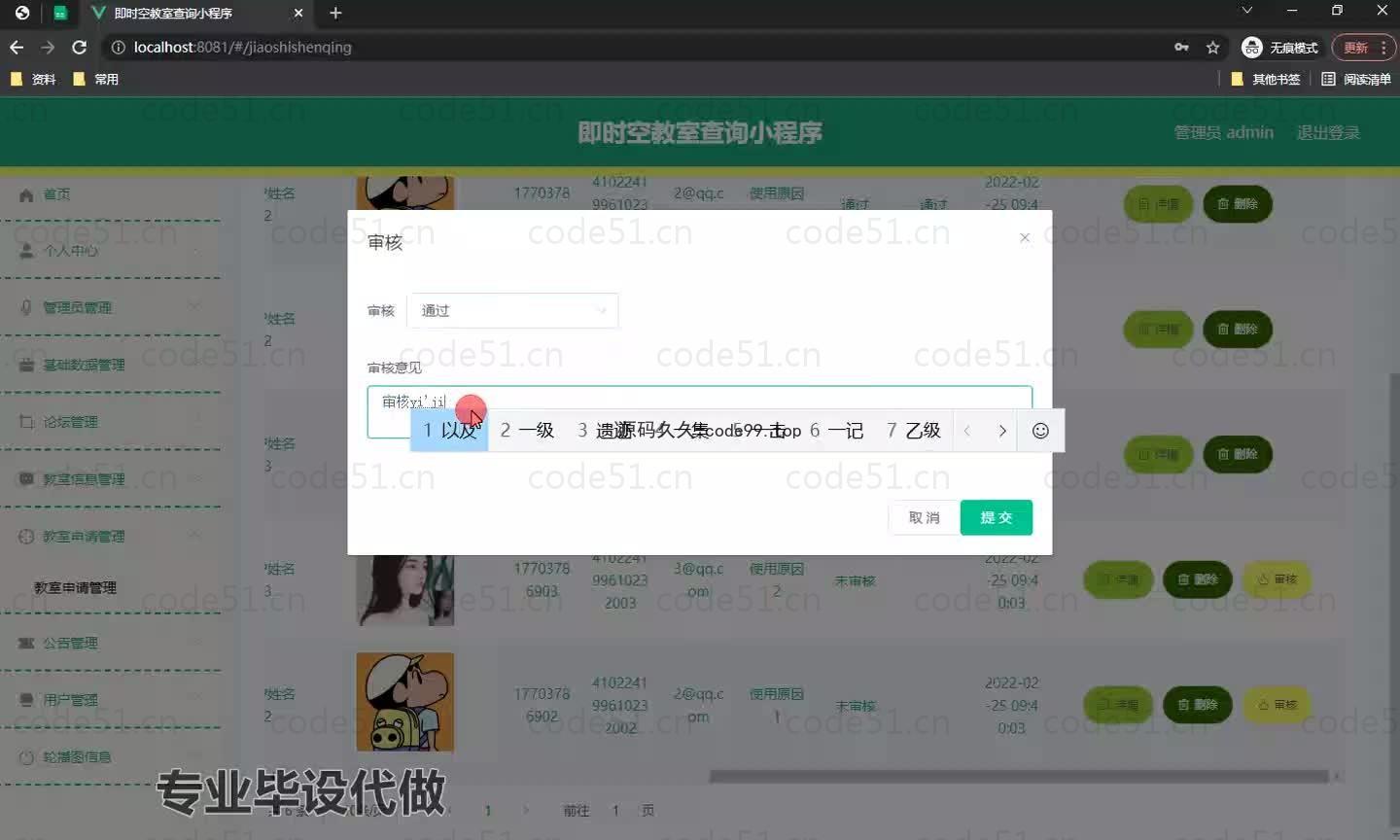Click 删除 button in the 3@qq.com row
1400x840 pixels.
click(x=1198, y=579)
